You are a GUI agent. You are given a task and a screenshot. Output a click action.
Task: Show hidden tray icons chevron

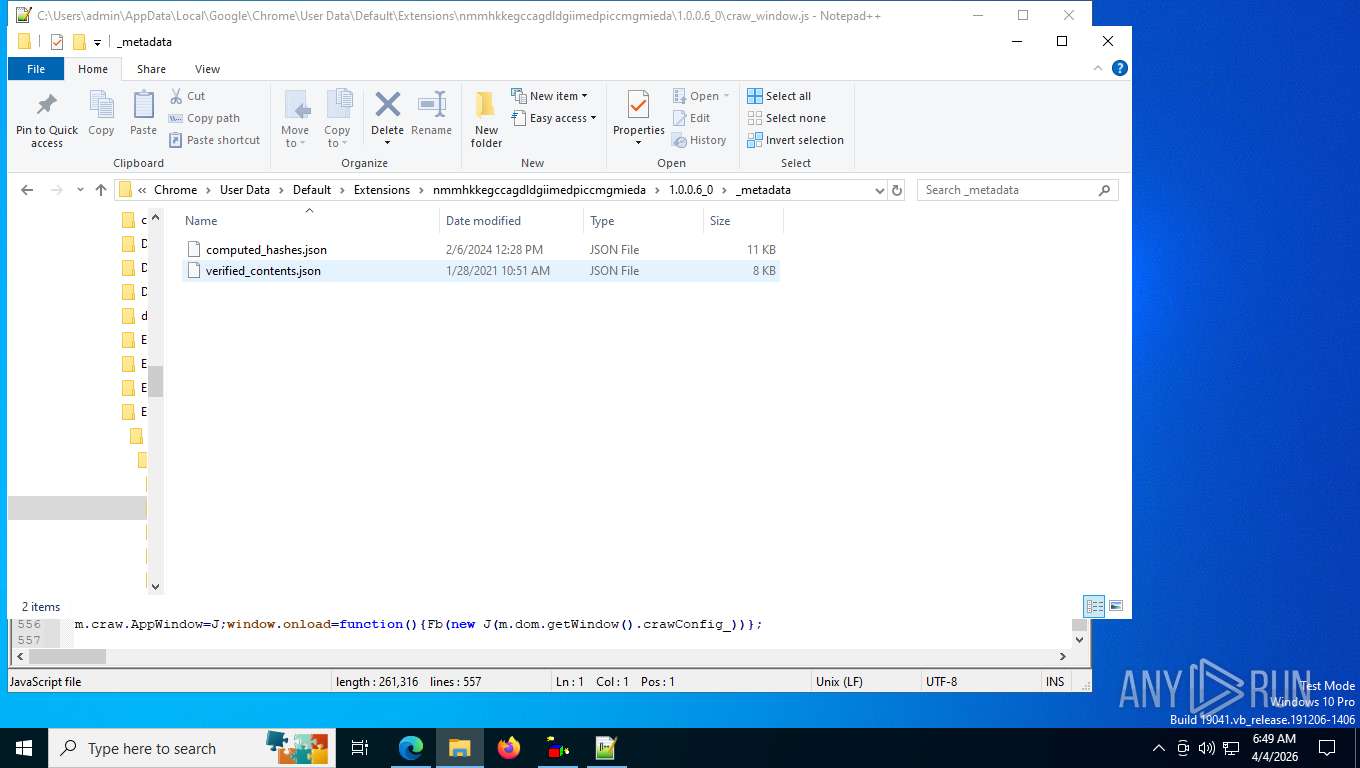point(1159,748)
